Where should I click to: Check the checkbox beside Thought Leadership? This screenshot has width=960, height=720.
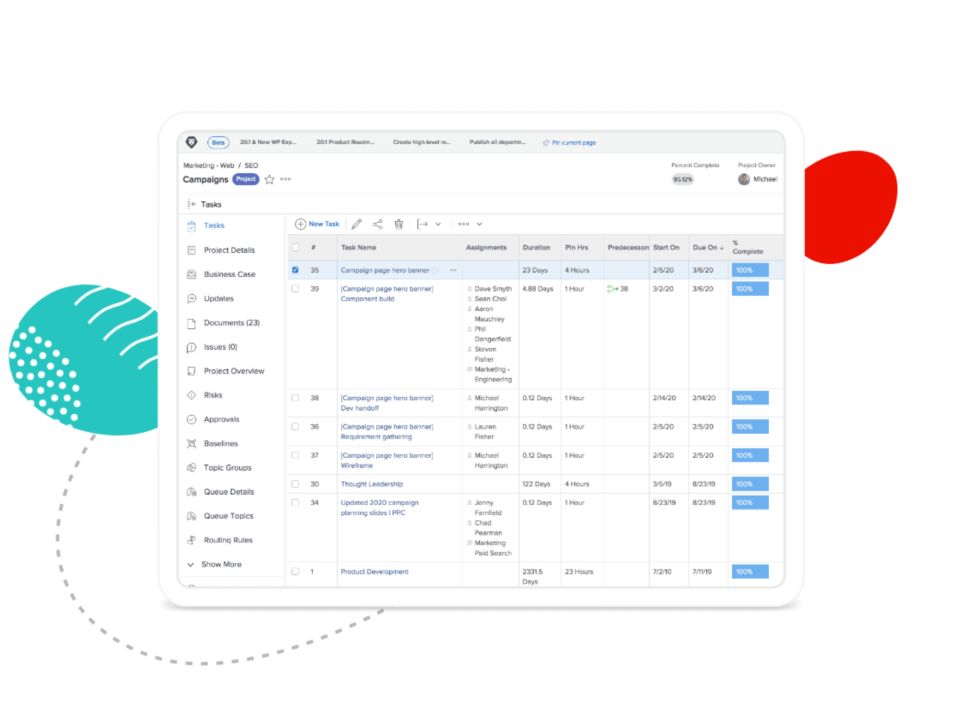[295, 483]
